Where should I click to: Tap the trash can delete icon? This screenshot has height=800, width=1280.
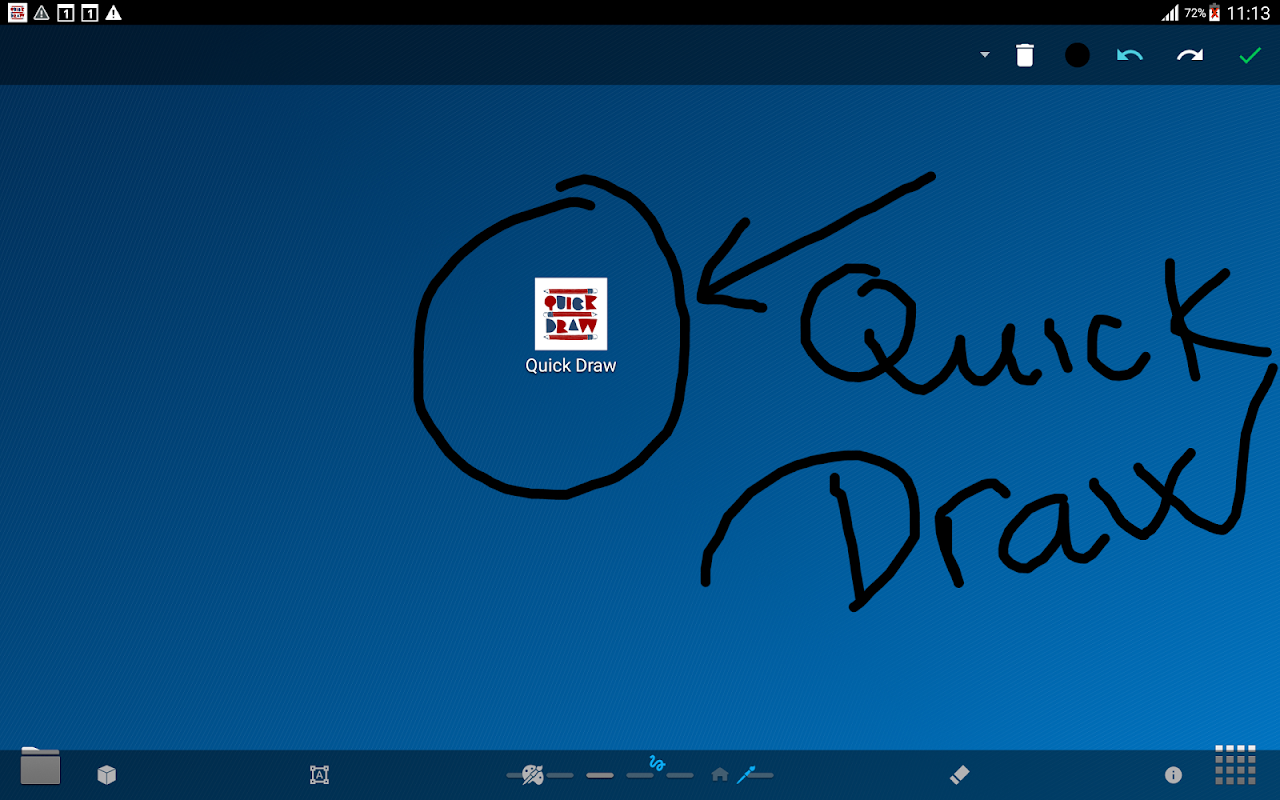pyautogui.click(x=1024, y=55)
